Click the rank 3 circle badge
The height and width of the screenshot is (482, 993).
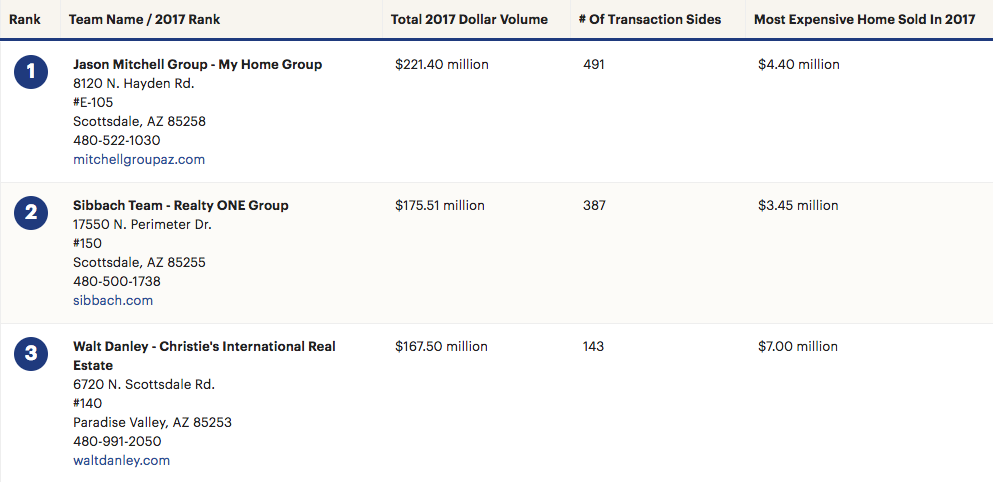click(31, 353)
